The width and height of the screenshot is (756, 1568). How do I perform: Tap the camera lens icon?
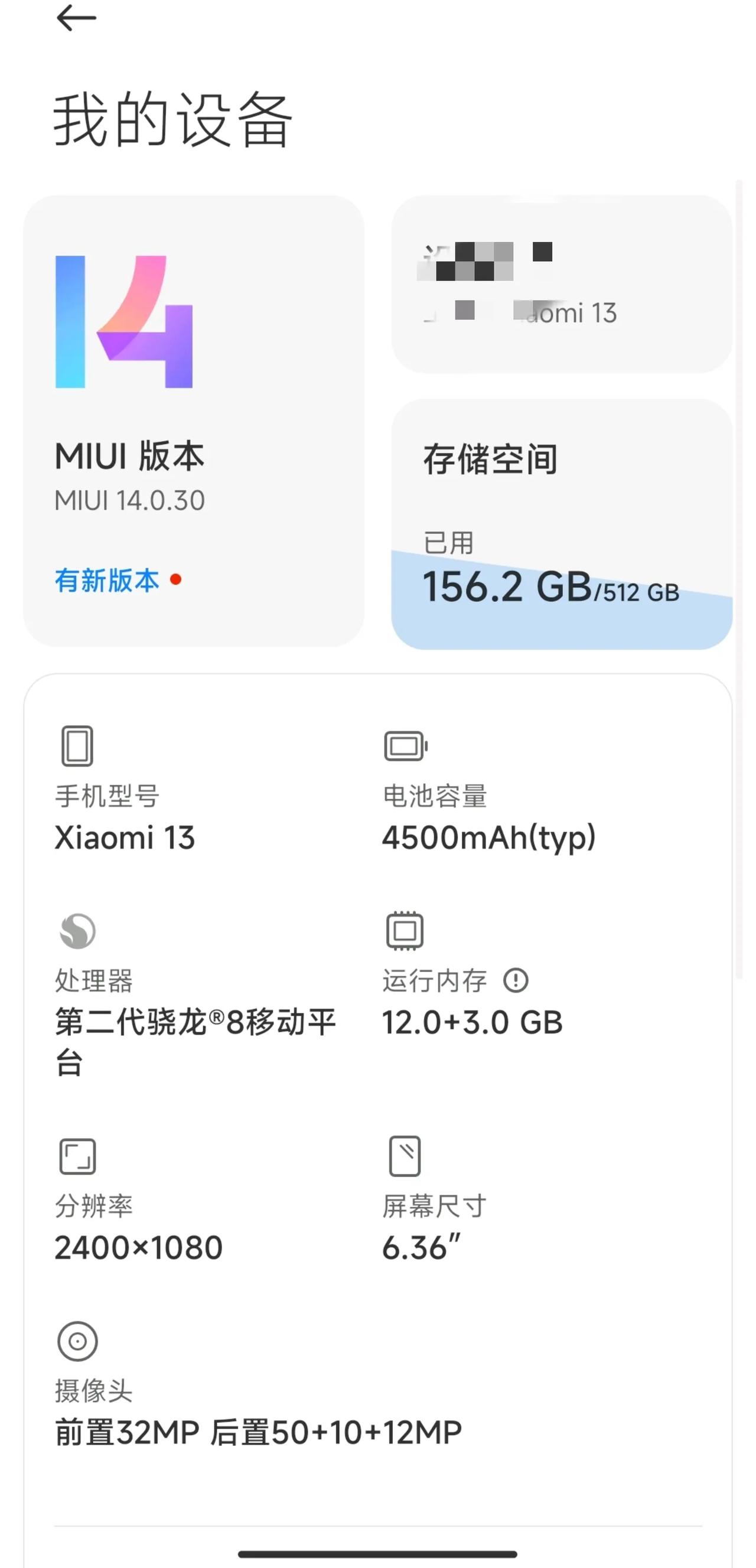(x=77, y=1341)
